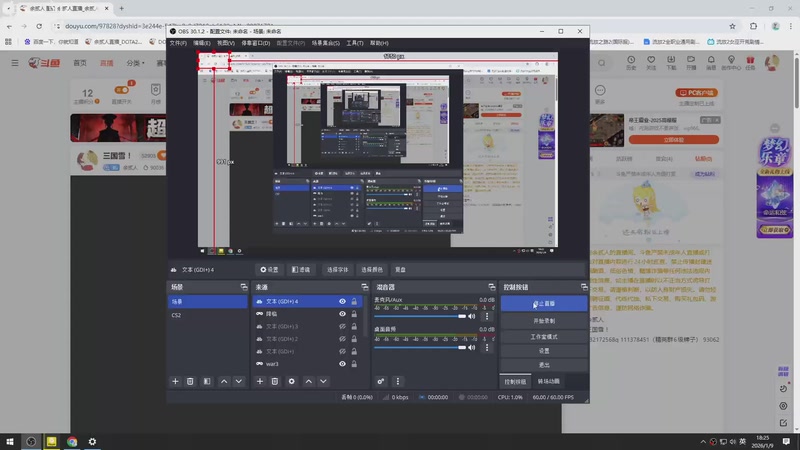Click the Sources list scrollbar

click(x=365, y=316)
